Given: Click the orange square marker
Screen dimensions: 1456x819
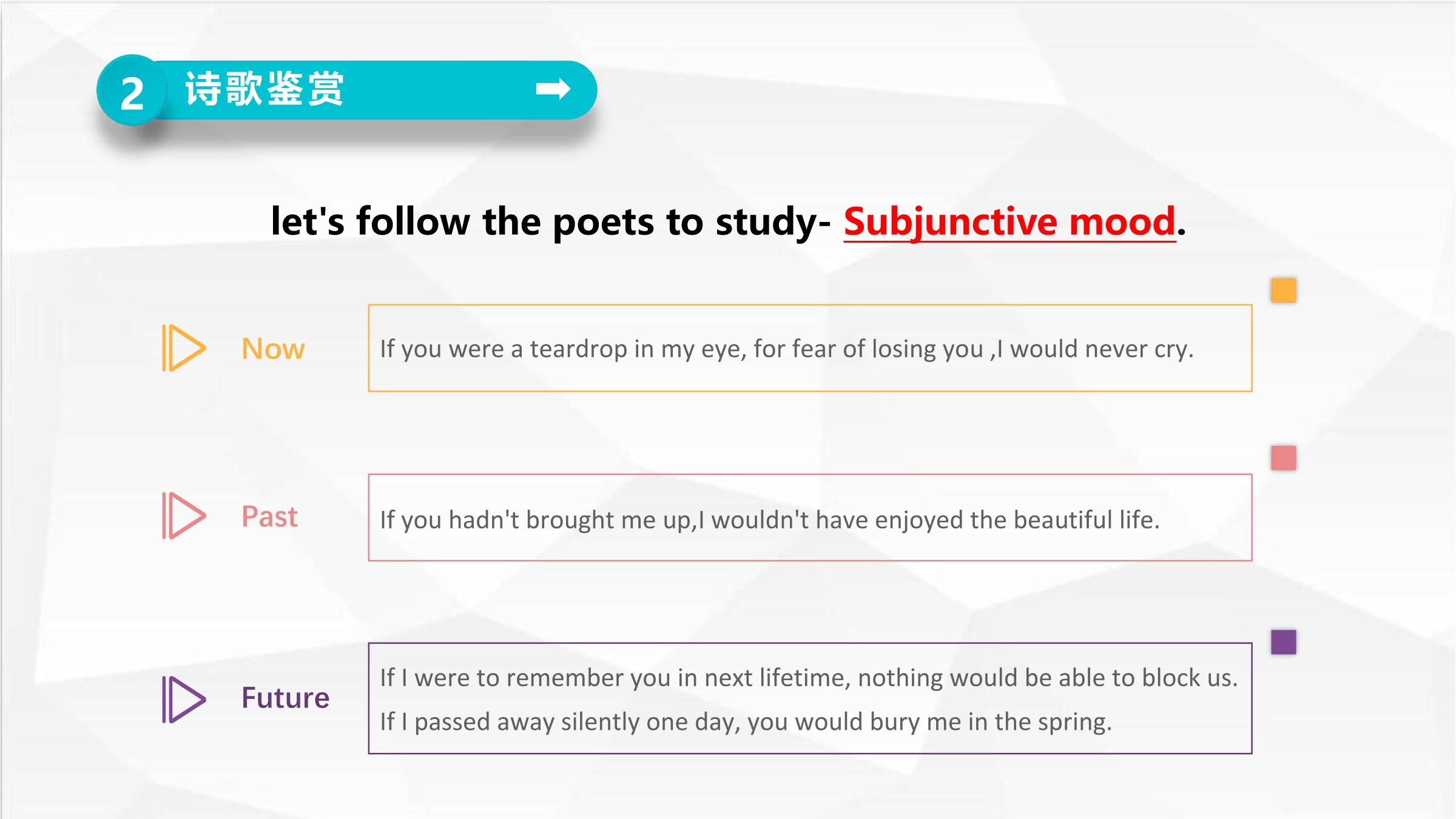Looking at the screenshot, I should coord(1284,291).
